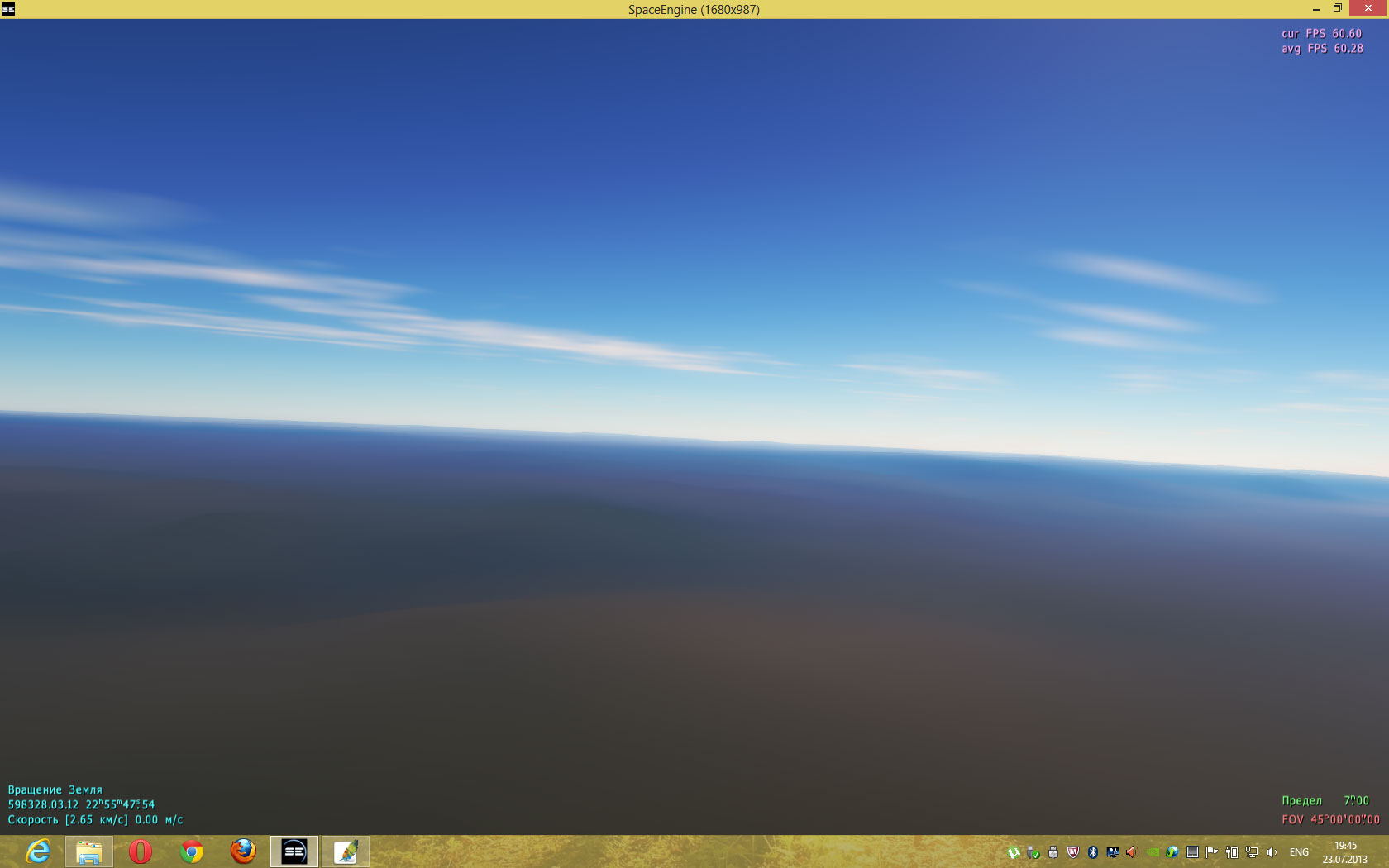Click the 'SpaceEngine (1680x987)' window title
The height and width of the screenshot is (868, 1389).
(x=694, y=9)
